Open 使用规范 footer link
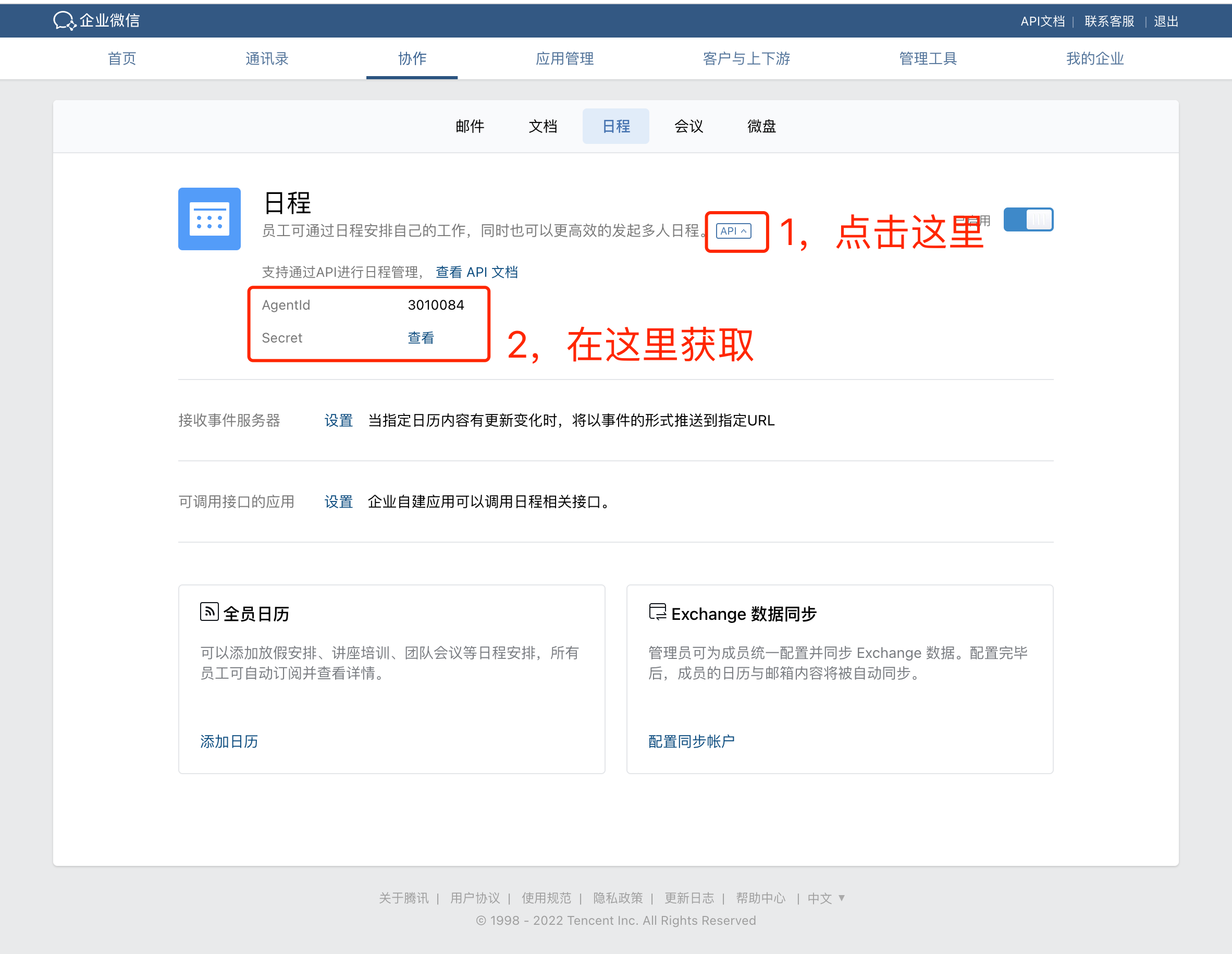The image size is (1232, 954). click(546, 898)
